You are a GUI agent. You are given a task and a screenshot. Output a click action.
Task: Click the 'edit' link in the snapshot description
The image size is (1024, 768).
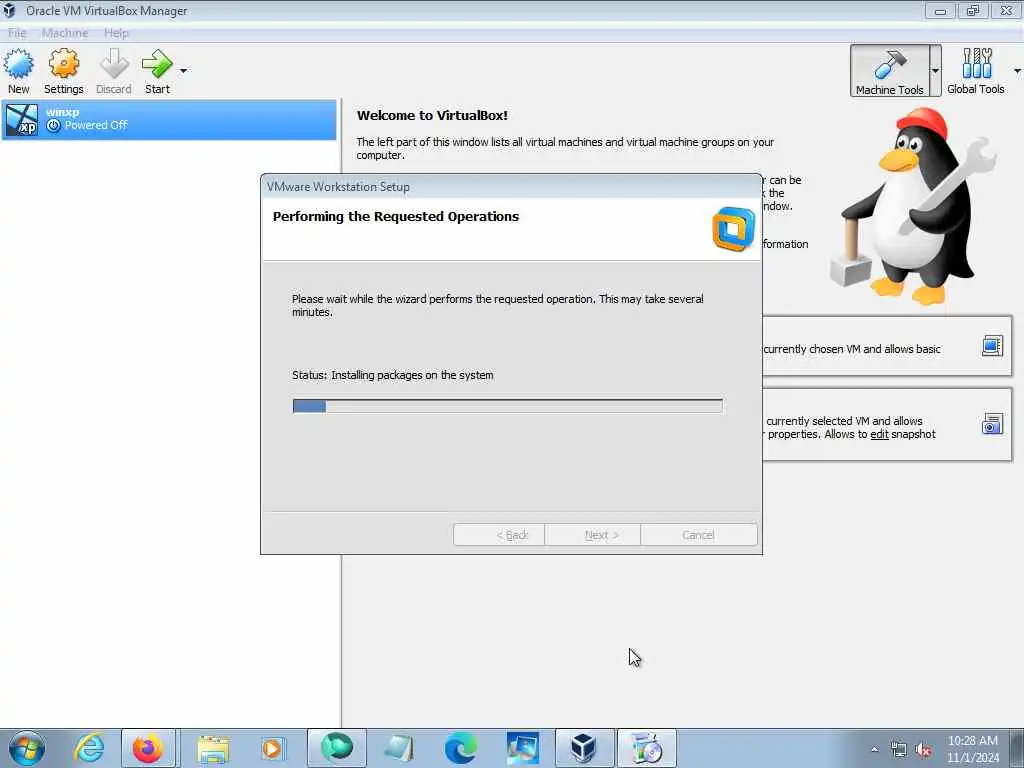[879, 434]
